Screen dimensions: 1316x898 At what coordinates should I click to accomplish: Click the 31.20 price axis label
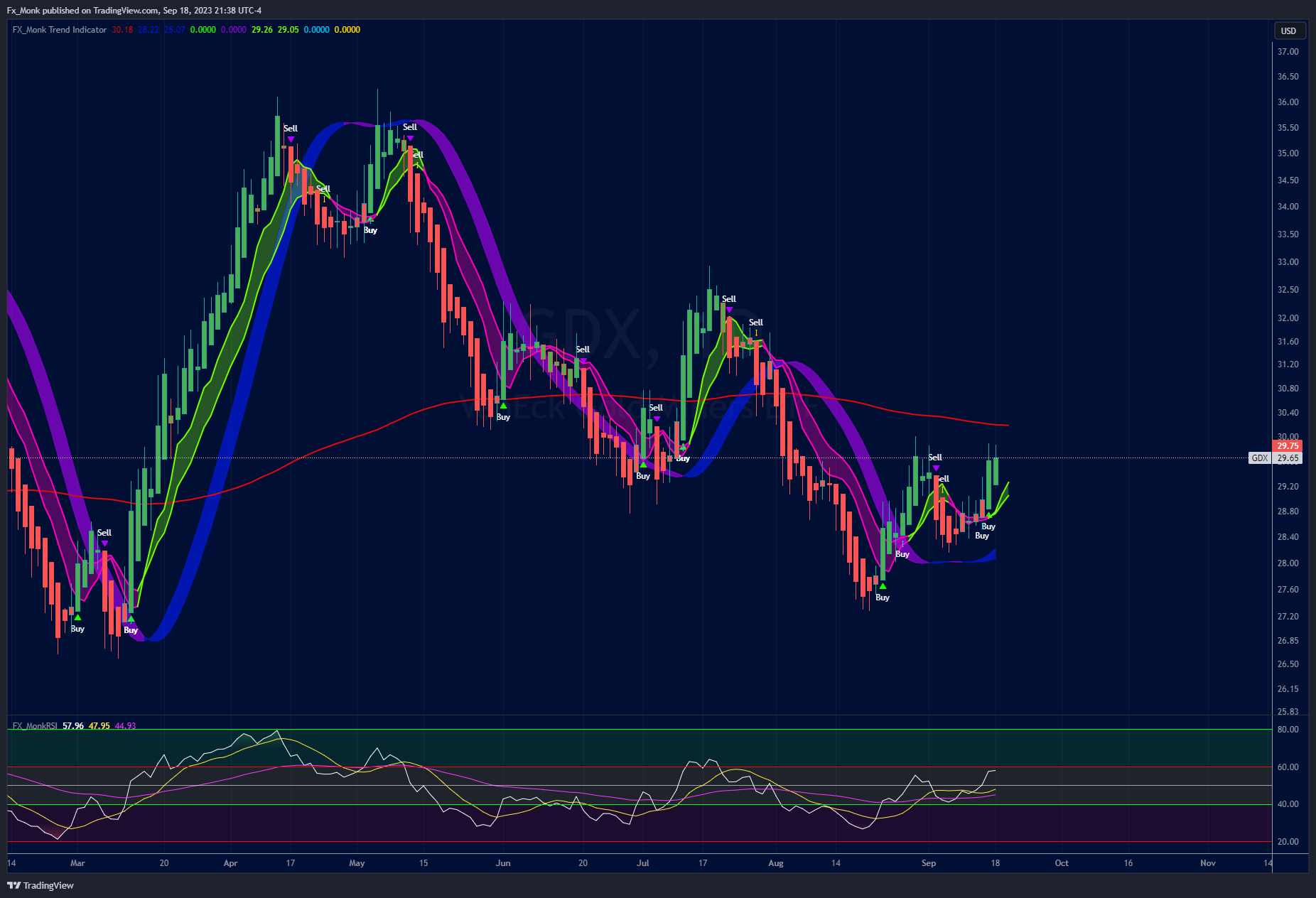click(1288, 364)
